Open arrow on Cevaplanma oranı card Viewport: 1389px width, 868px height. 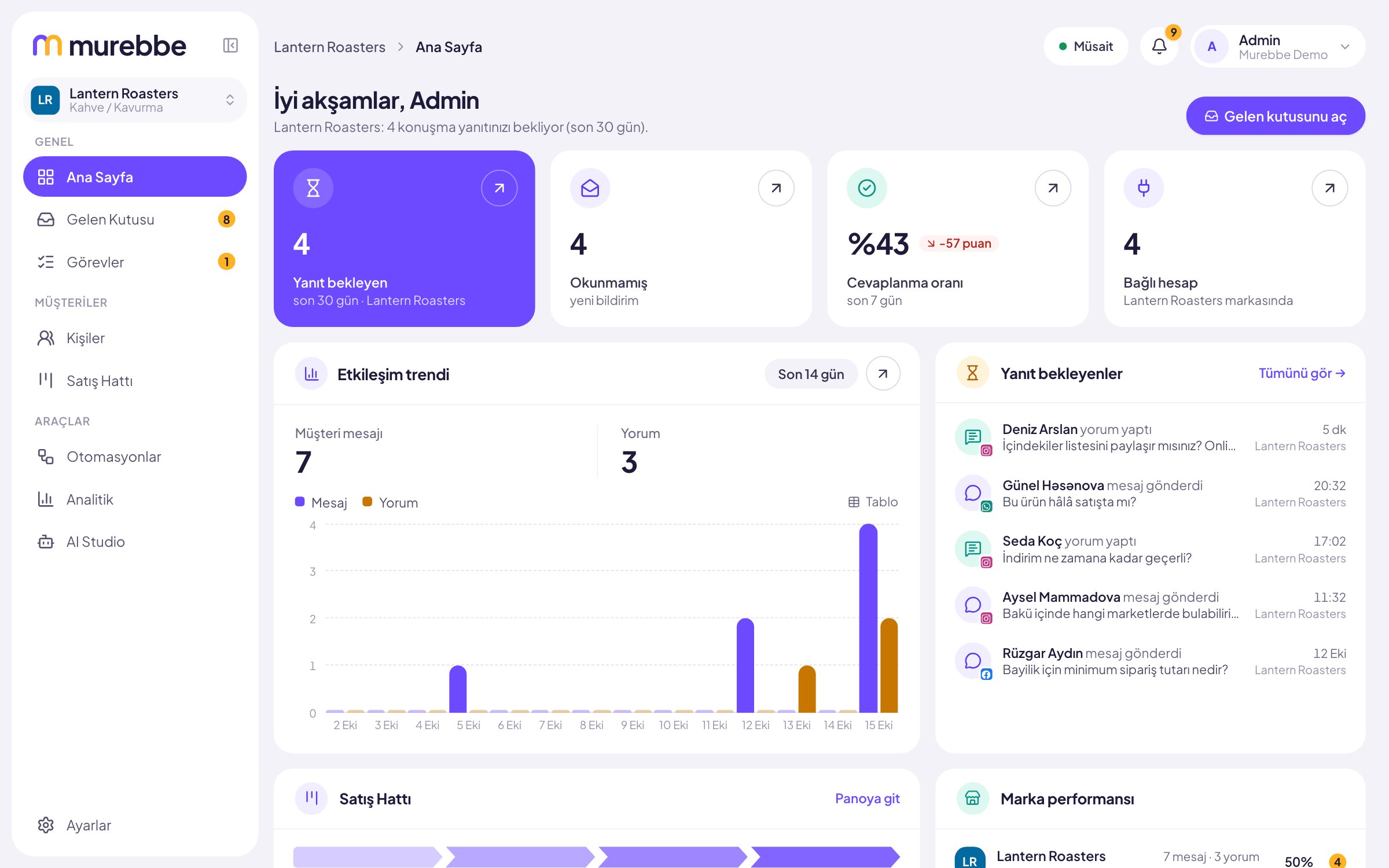[x=1053, y=188]
